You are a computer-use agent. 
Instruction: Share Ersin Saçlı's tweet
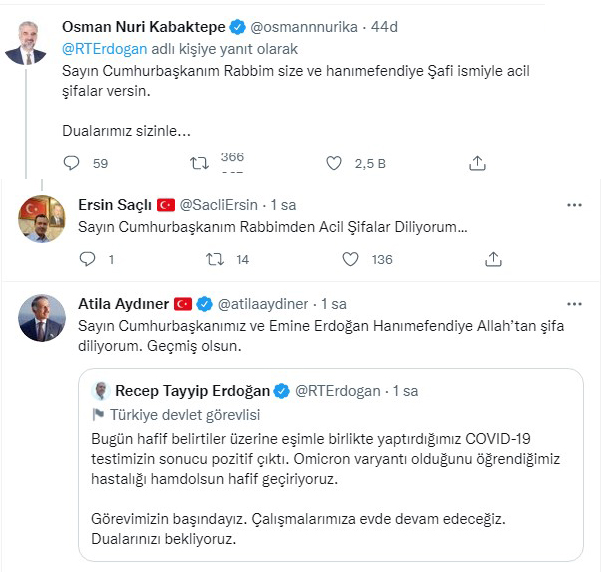coord(493,259)
